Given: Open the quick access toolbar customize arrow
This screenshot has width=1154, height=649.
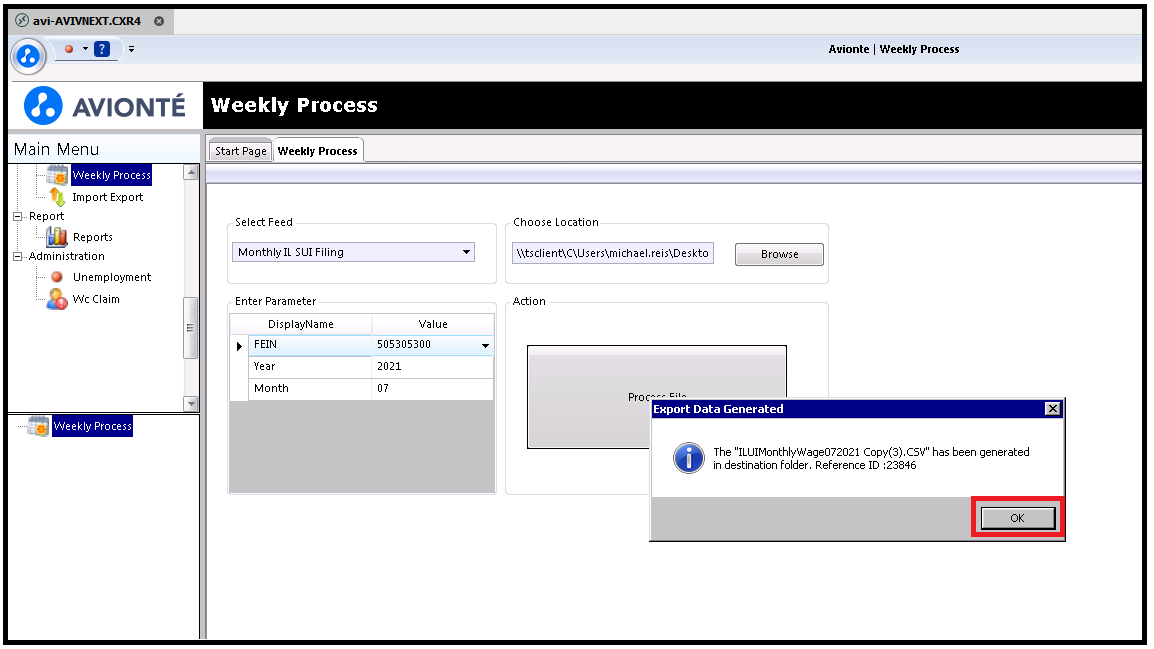Looking at the screenshot, I should 131,49.
